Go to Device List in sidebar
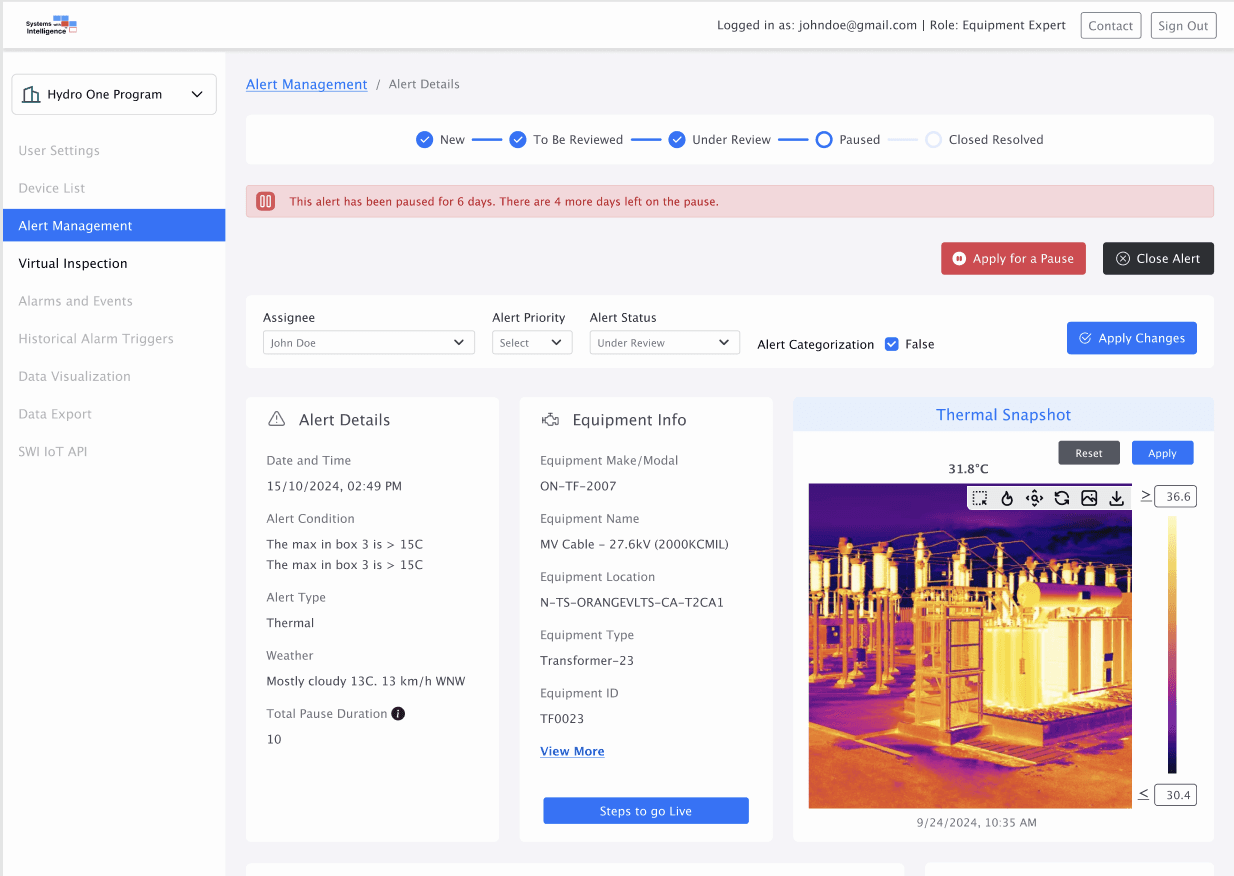The image size is (1234, 876). pyautogui.click(x=52, y=188)
